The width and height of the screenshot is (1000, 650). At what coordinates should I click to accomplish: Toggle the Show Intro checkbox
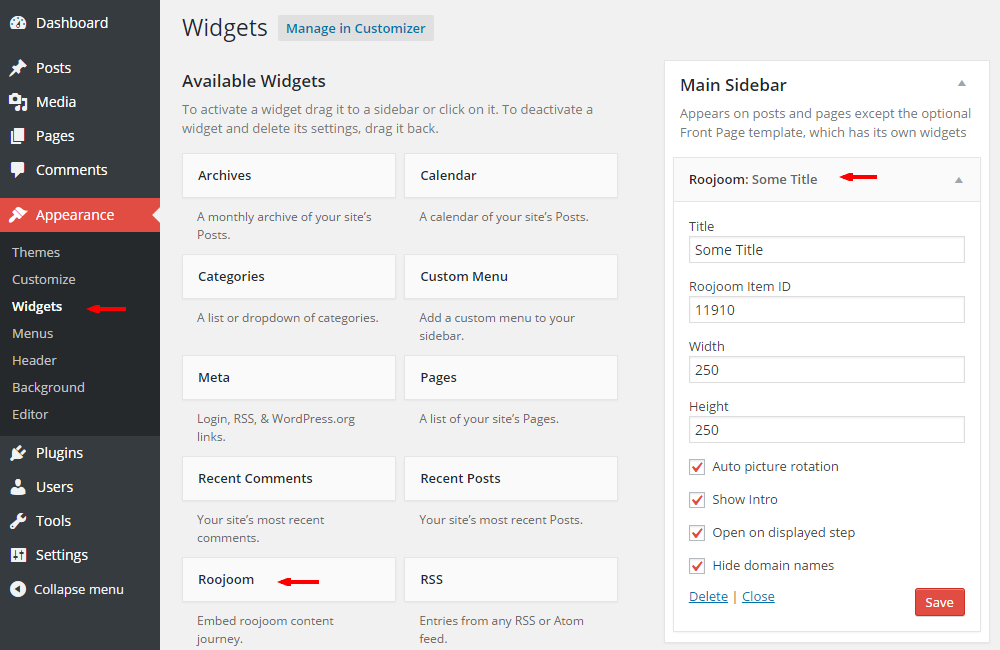(697, 499)
